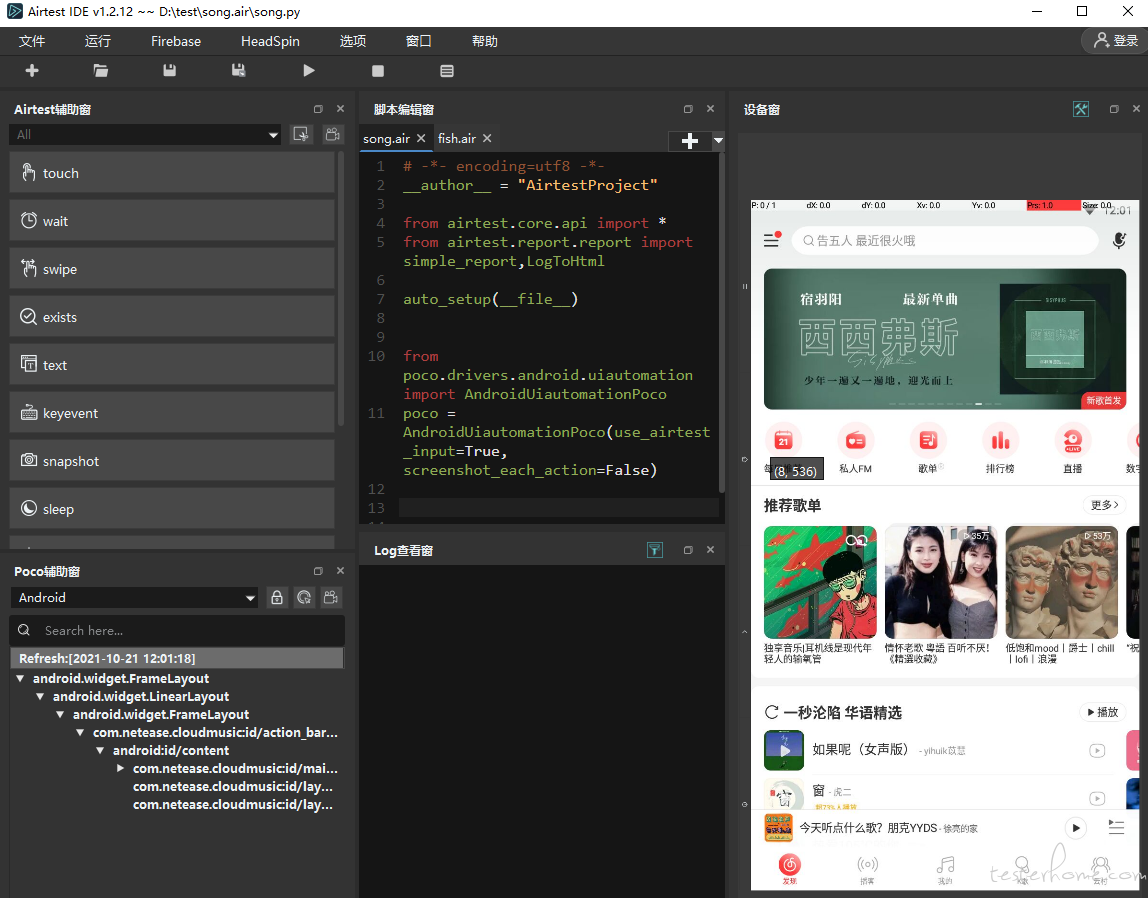Open a script using the folder icon
Image resolution: width=1148 pixels, height=898 pixels.
100,70
